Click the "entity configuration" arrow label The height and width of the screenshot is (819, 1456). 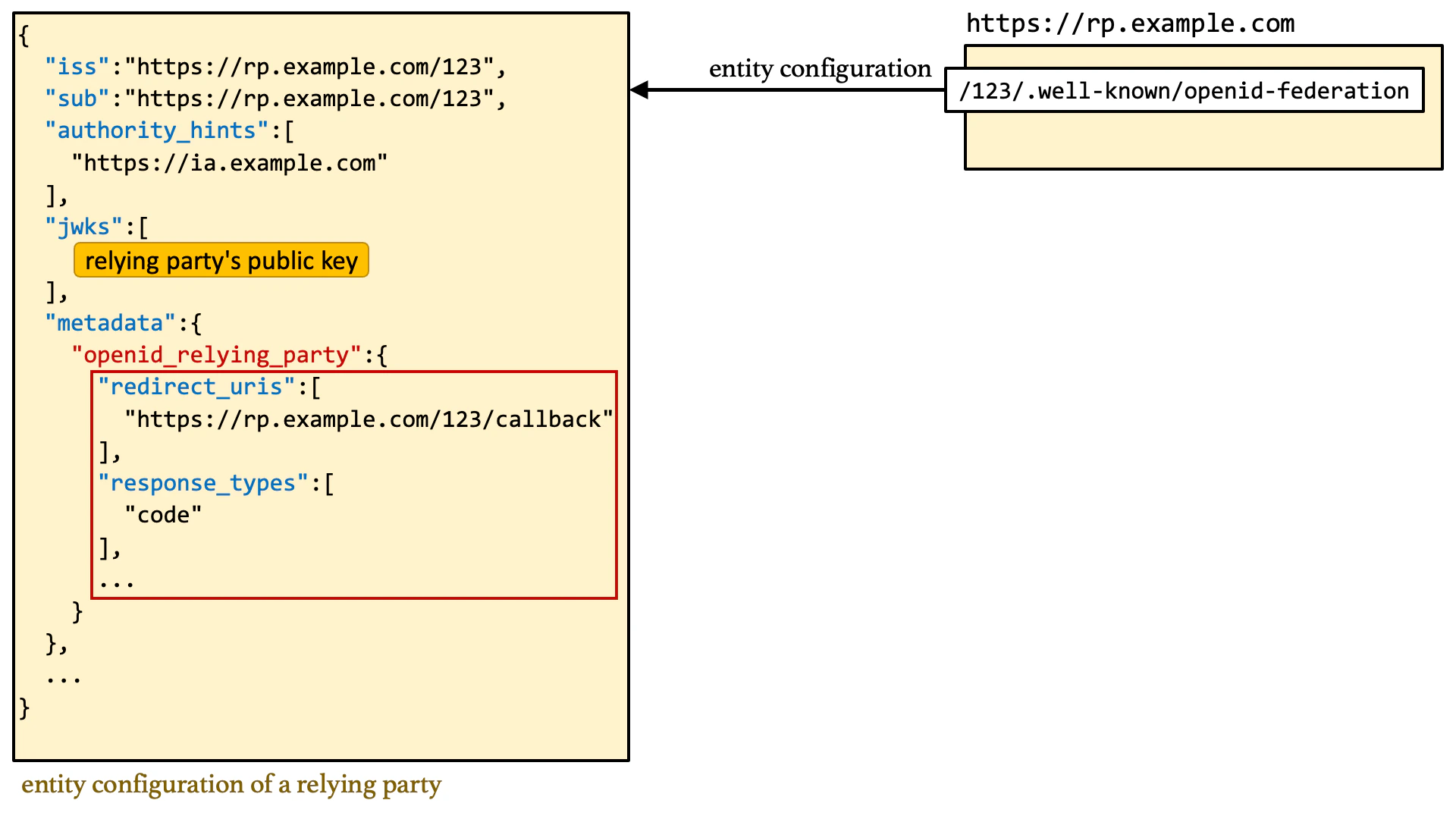coord(819,68)
